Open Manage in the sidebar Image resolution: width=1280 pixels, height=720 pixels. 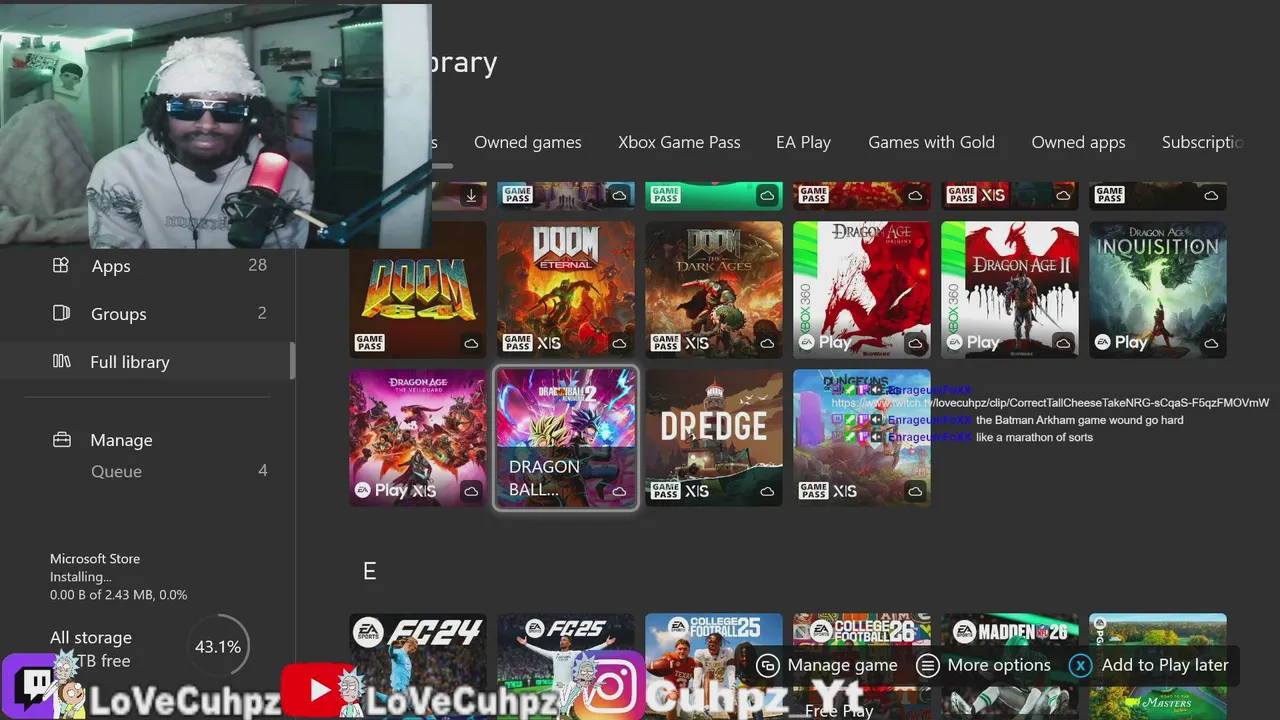(x=148, y=440)
